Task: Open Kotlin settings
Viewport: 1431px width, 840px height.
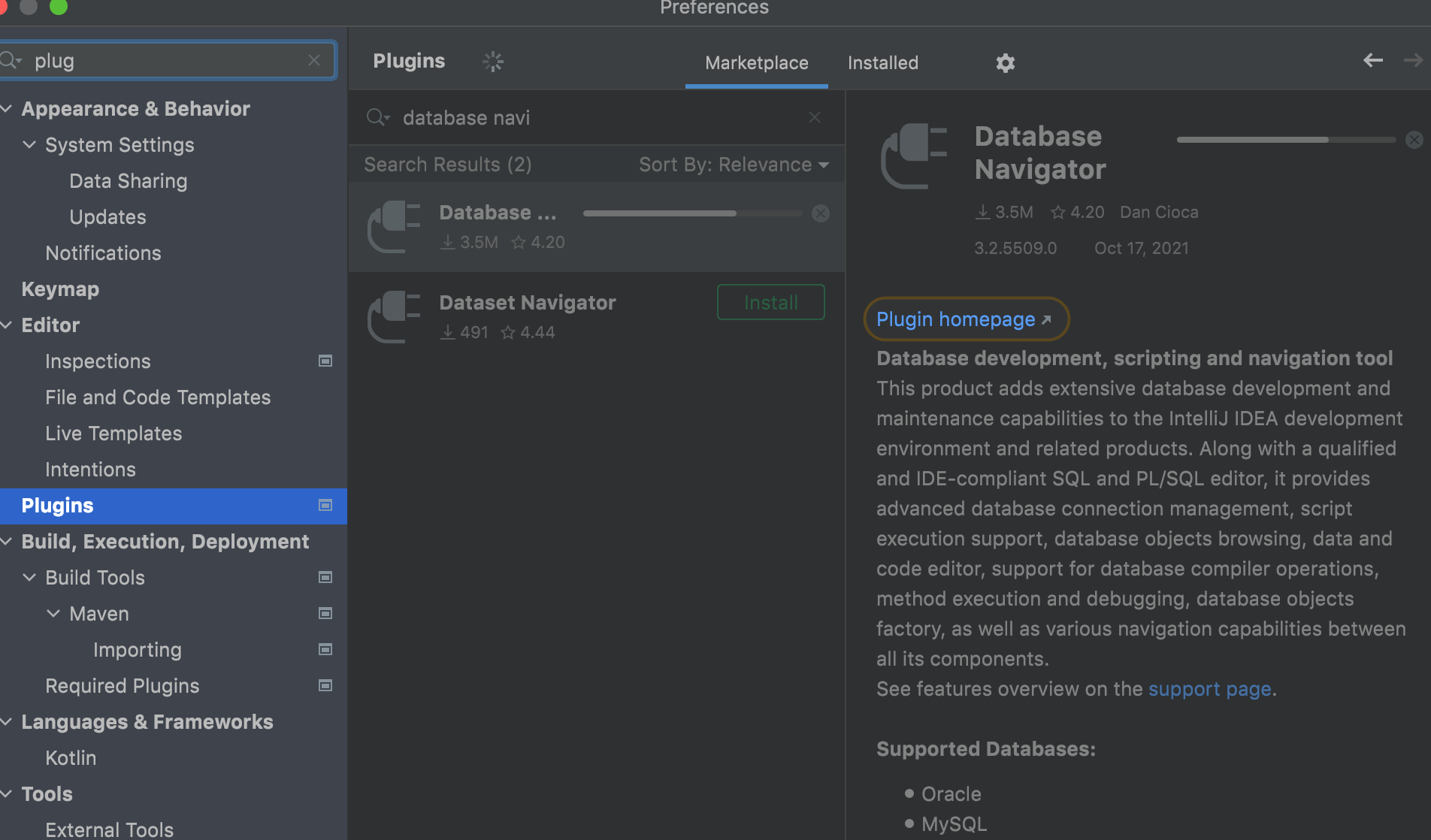Action: tap(71, 758)
